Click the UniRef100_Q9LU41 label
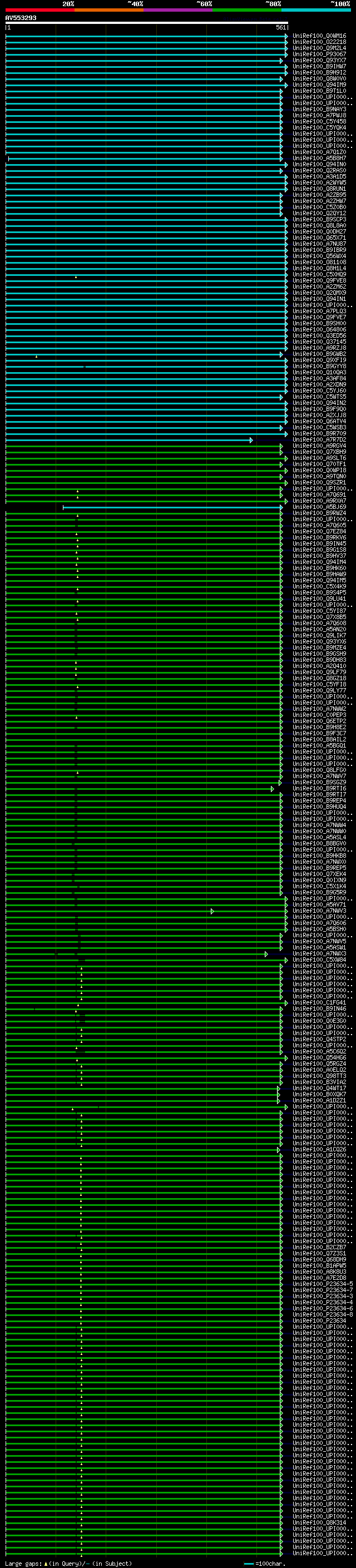 [x=319, y=598]
